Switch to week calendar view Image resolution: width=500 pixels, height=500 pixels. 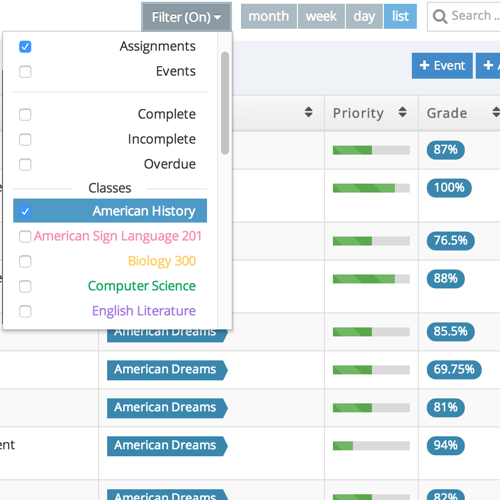(321, 16)
